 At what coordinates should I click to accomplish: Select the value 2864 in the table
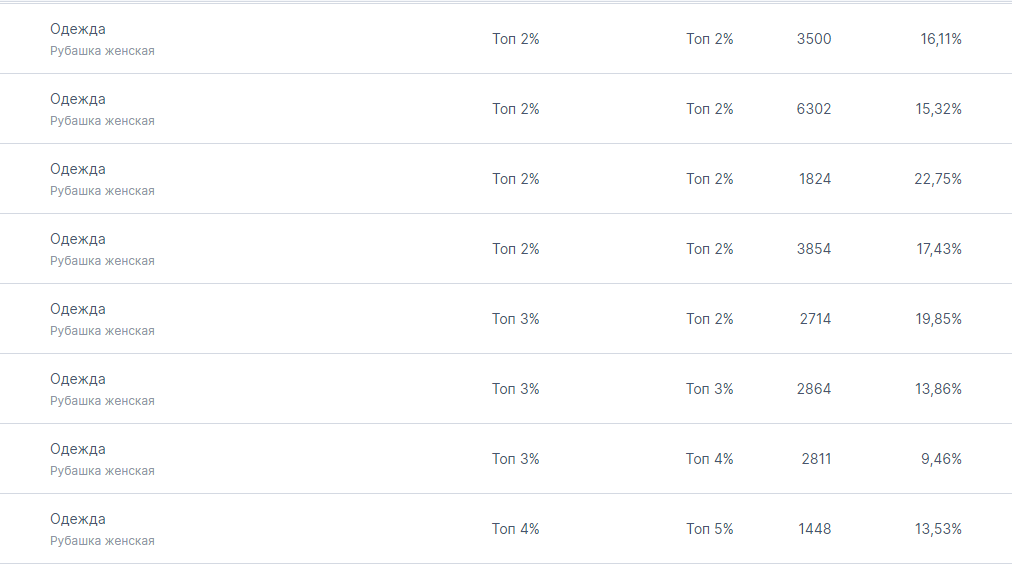coord(813,389)
